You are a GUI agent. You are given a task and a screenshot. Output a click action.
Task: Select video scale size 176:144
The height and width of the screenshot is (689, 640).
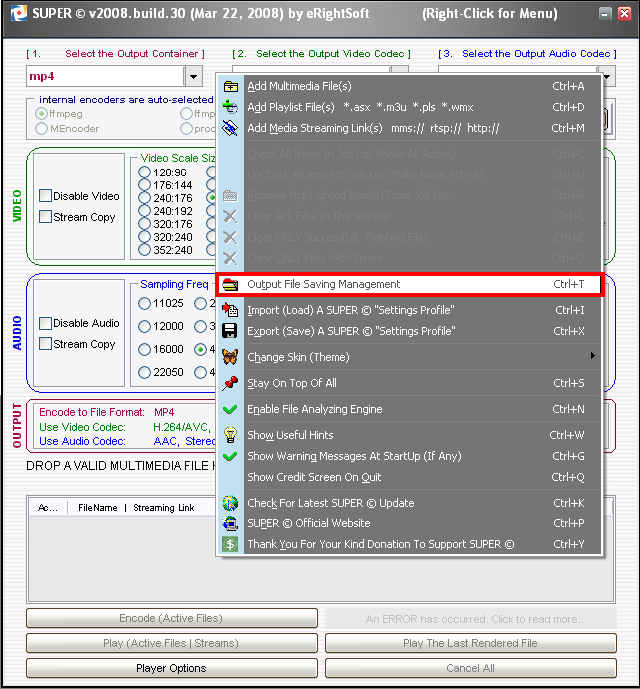click(145, 185)
